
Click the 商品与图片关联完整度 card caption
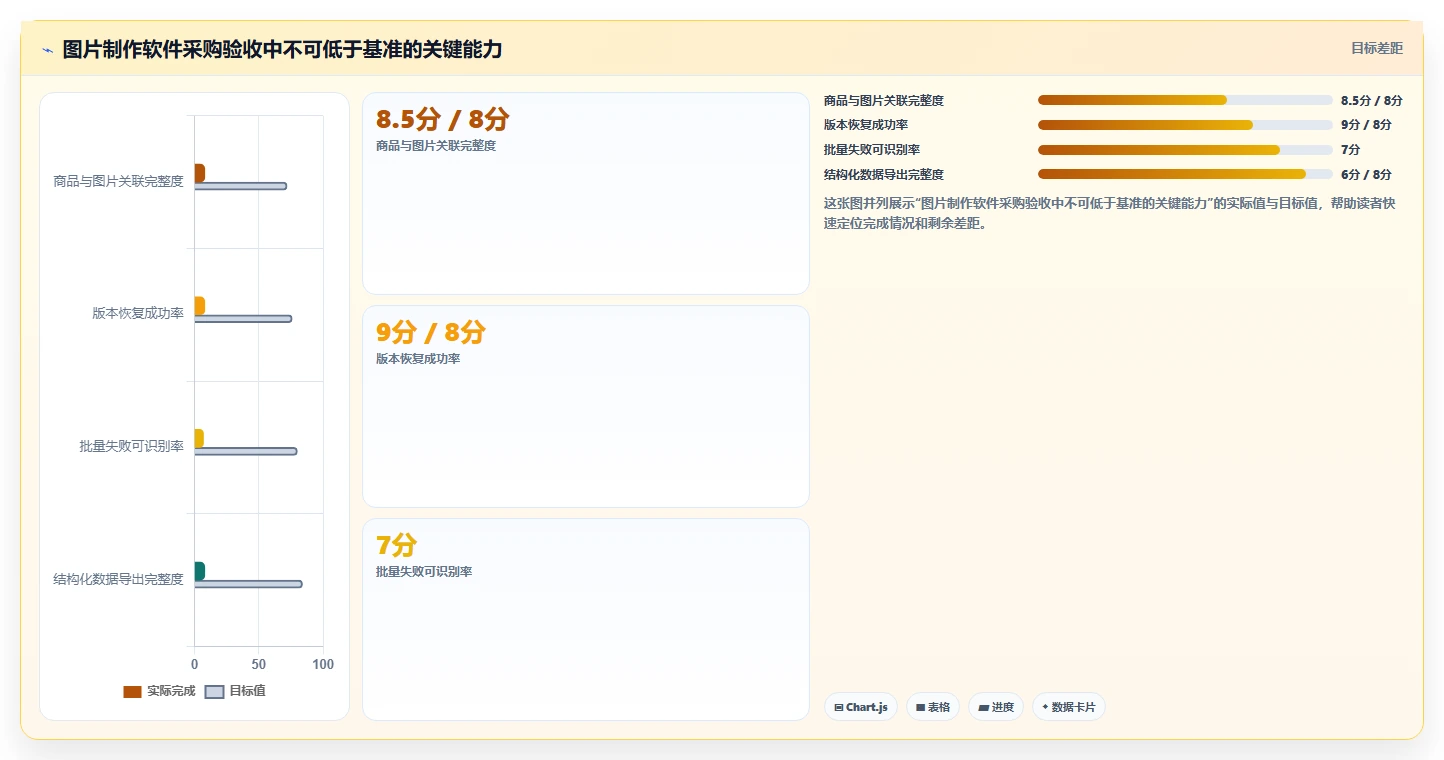click(436, 146)
